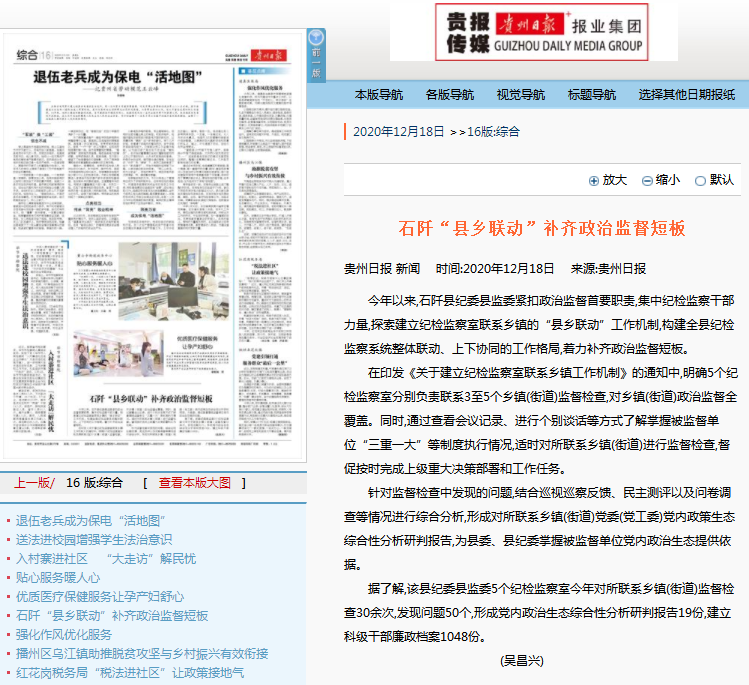
Task: Click the orange article title 石阡“县乡联动”补齐政治监督短板
Action: tap(542, 228)
